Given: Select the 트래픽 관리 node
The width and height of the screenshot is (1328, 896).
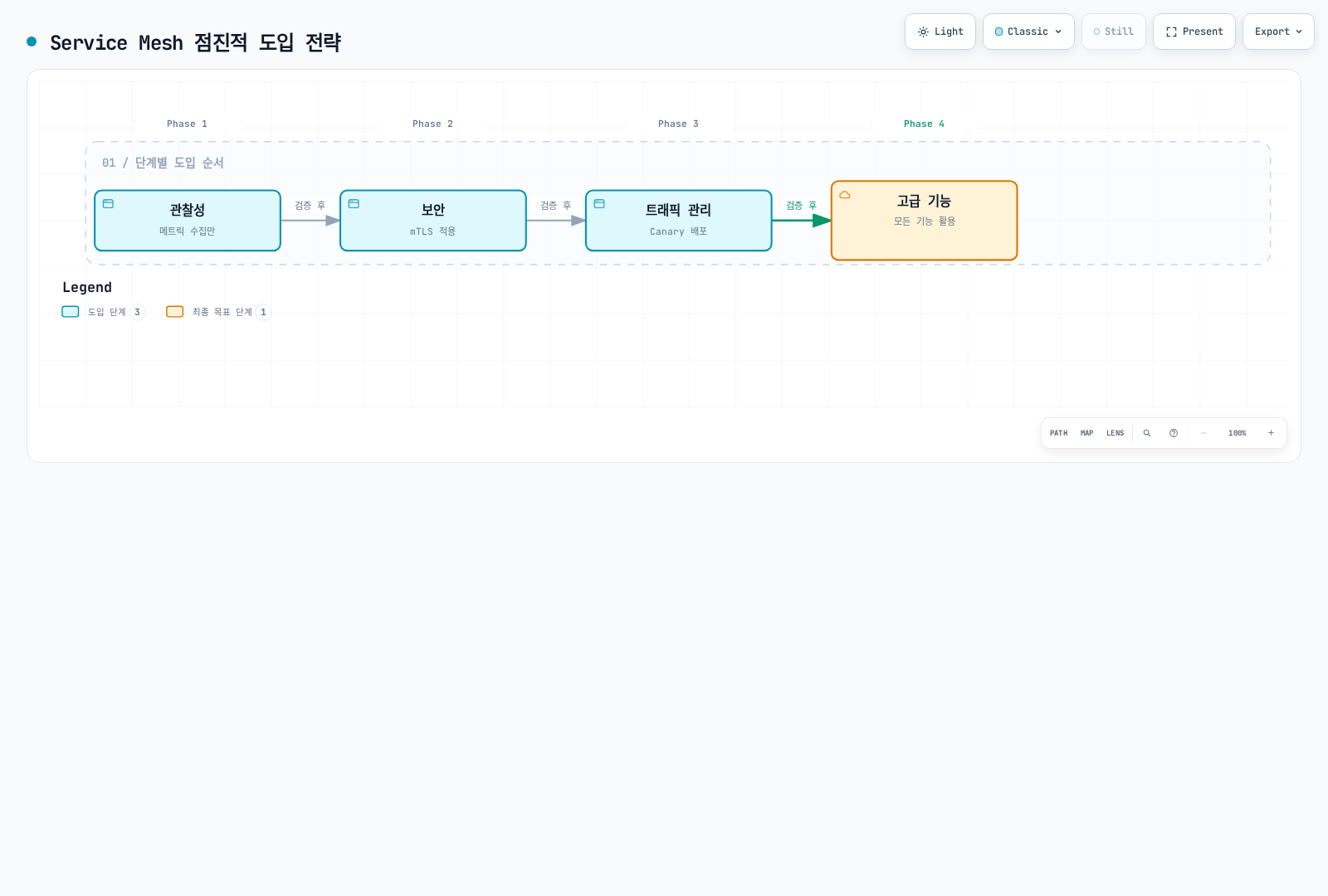Looking at the screenshot, I should 679,221.
